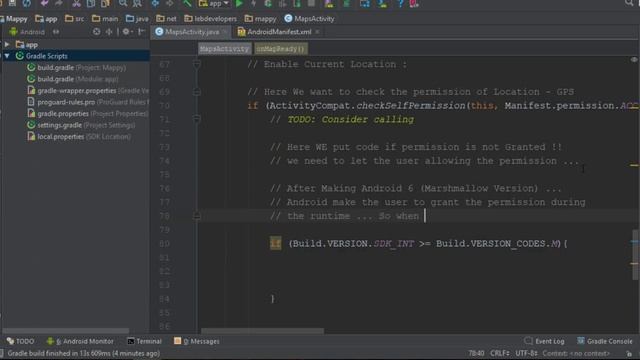Viewport: 640px width, 360px height.
Task: Click Scroll from Source icon in project panel
Action: click(96, 31)
